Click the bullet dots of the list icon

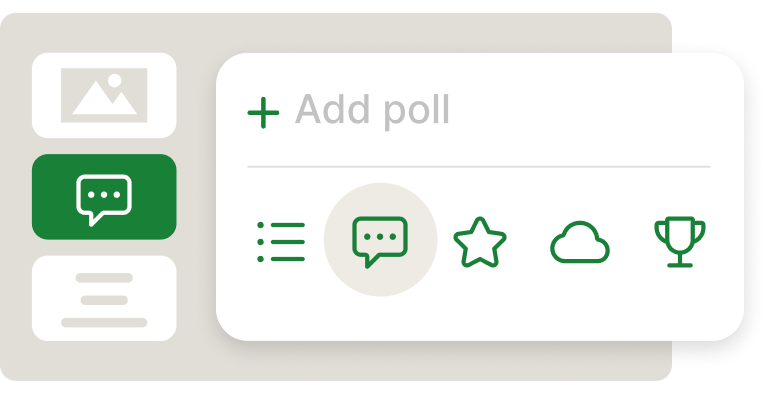click(260, 242)
